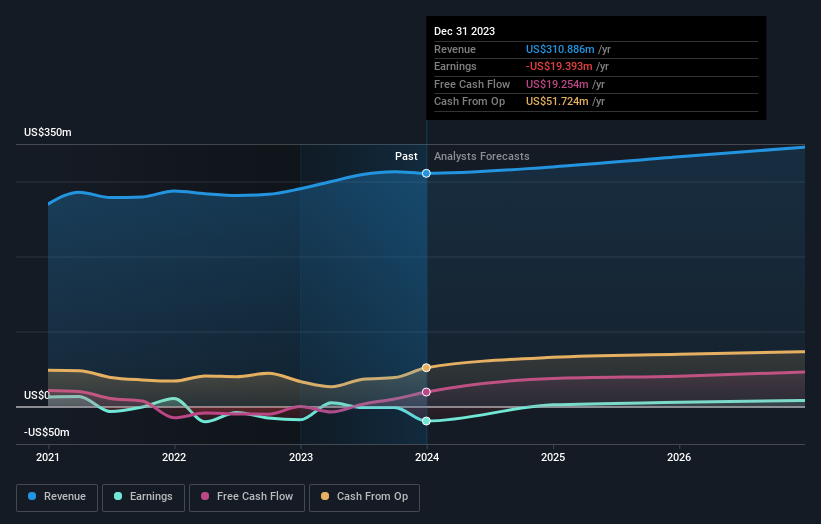Screen dimensions: 821x524
Task: Click the tooltip Earnings row label
Action: coord(456,66)
